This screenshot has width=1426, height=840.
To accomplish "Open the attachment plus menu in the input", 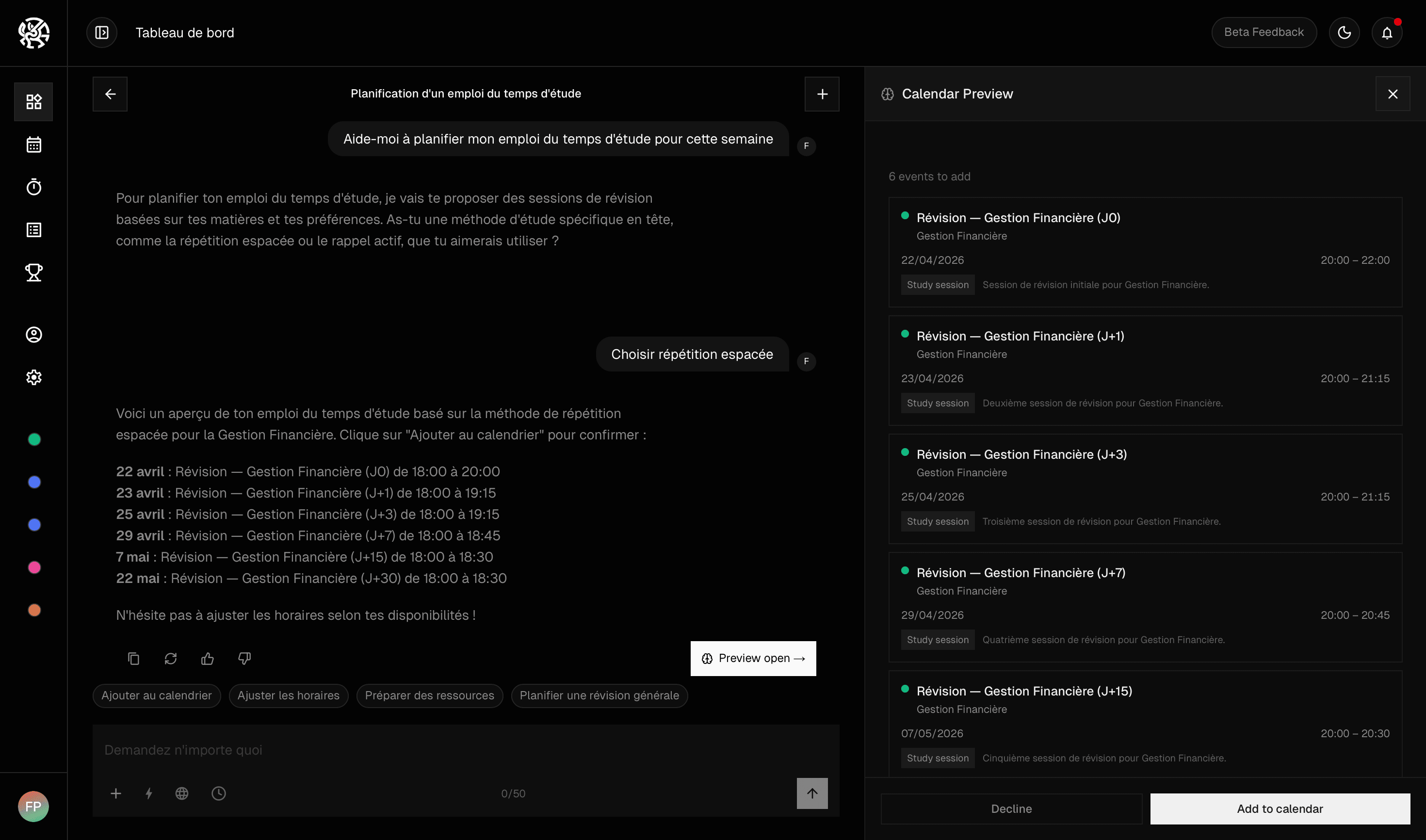I will coord(116,793).
